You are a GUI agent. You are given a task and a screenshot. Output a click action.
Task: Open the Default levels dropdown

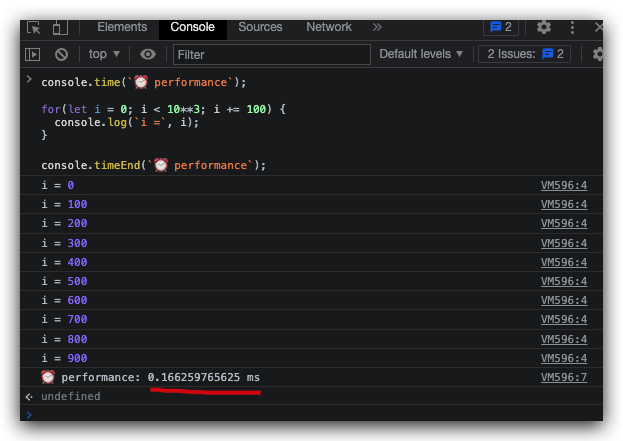click(421, 54)
